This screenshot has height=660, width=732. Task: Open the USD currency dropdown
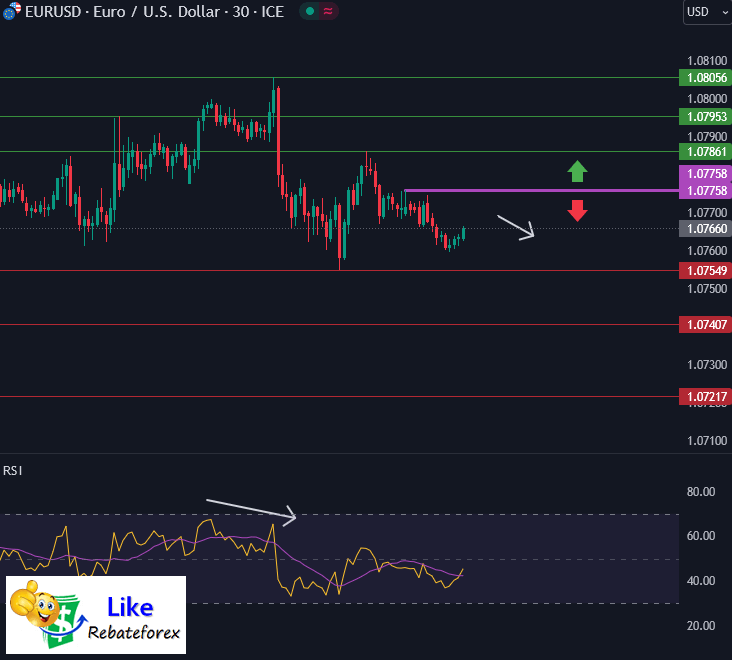[708, 12]
